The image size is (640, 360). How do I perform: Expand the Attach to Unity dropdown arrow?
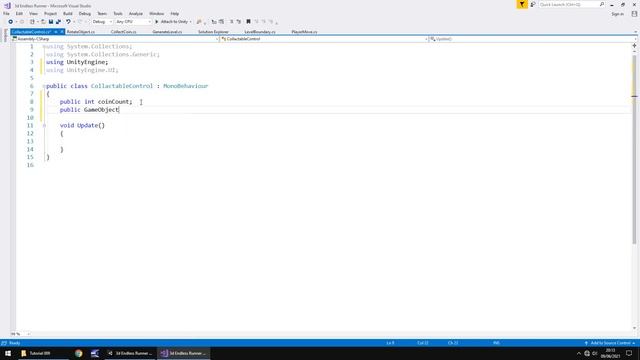click(190, 22)
